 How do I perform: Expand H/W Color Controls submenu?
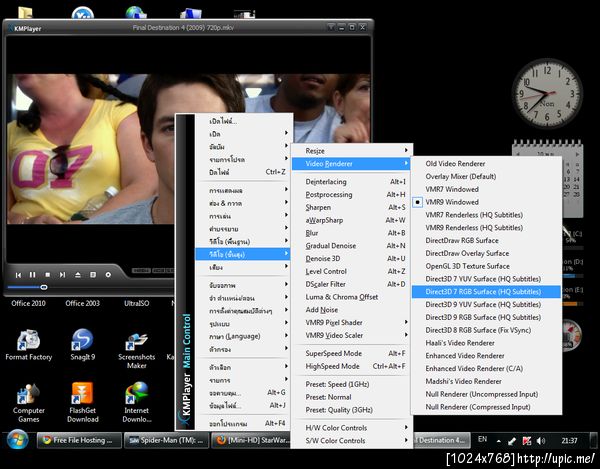[x=351, y=428]
